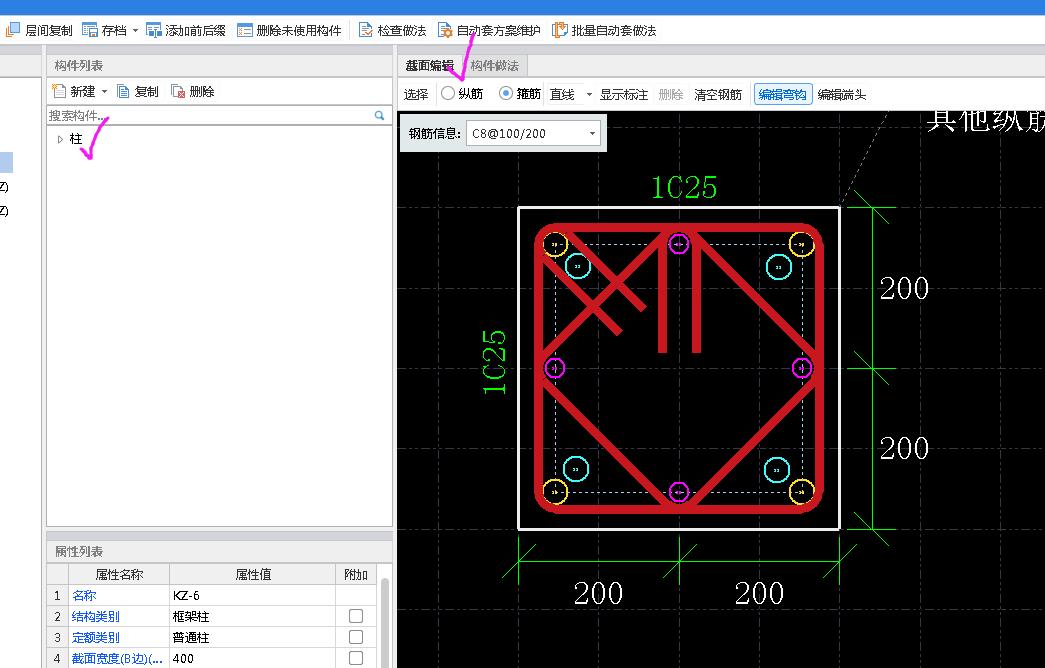Click the magenta rebar dot on left side

553,368
